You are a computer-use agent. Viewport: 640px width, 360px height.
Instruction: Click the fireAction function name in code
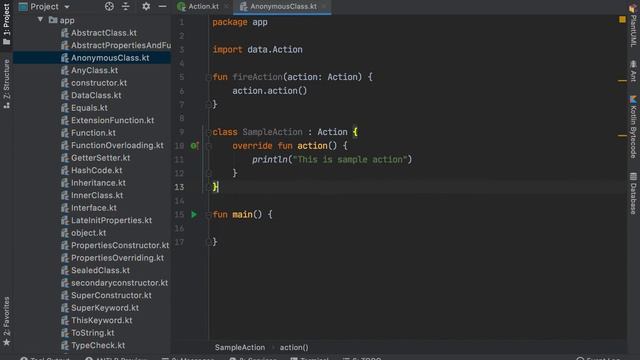pyautogui.click(x=257, y=77)
